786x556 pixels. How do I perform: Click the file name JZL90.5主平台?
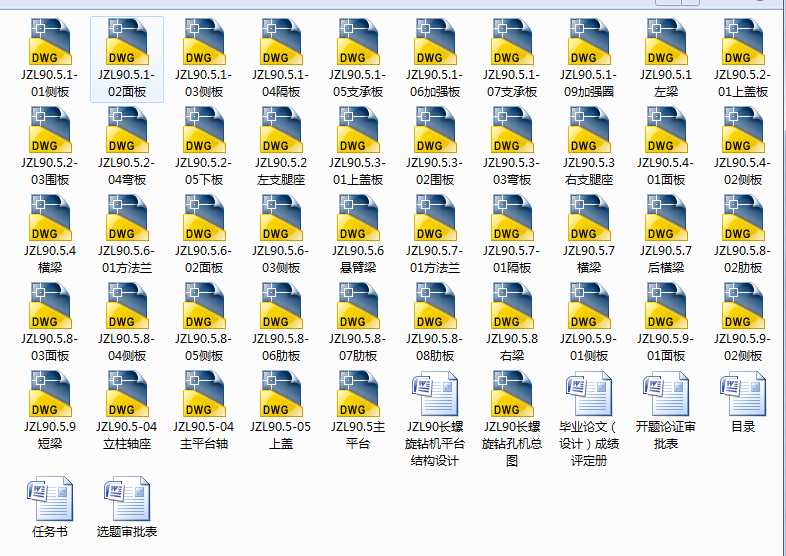point(358,435)
